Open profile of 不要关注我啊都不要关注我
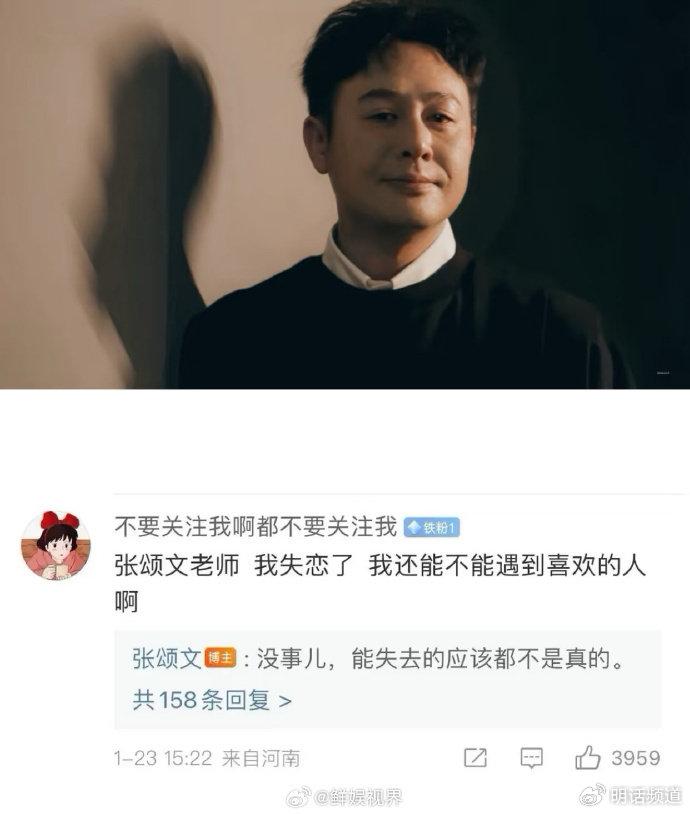690x814 pixels. pos(256,527)
